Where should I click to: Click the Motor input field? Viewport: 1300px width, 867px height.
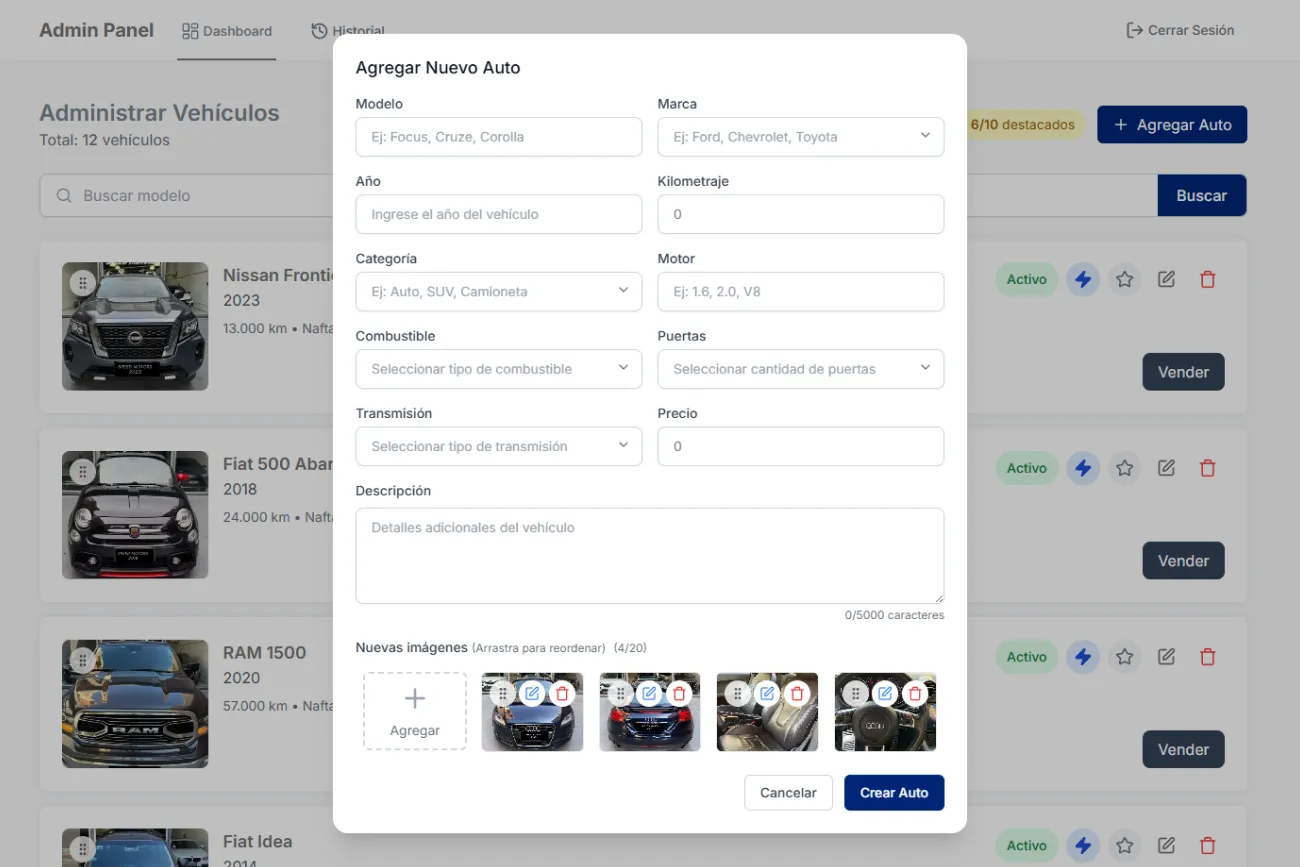tap(801, 292)
